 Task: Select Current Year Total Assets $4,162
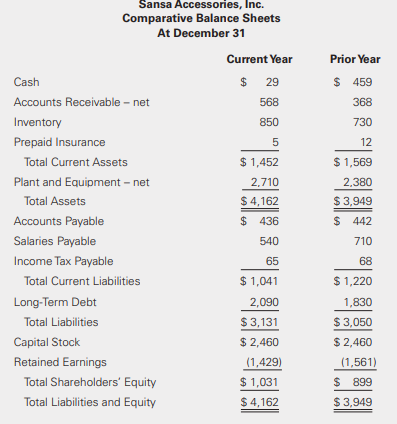(259, 201)
